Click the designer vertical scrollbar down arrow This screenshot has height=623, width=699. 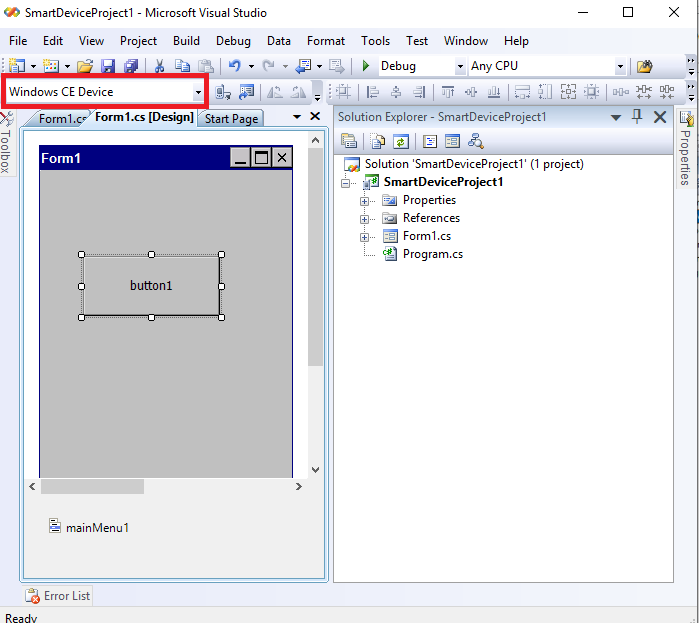(315, 470)
